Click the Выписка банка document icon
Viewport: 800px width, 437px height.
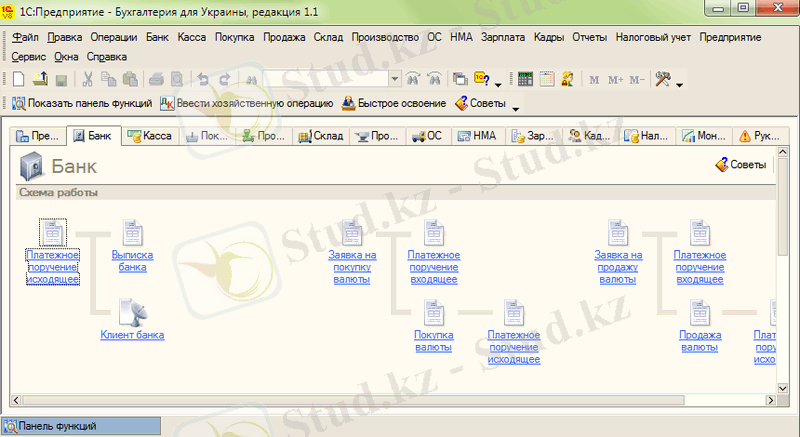(133, 234)
